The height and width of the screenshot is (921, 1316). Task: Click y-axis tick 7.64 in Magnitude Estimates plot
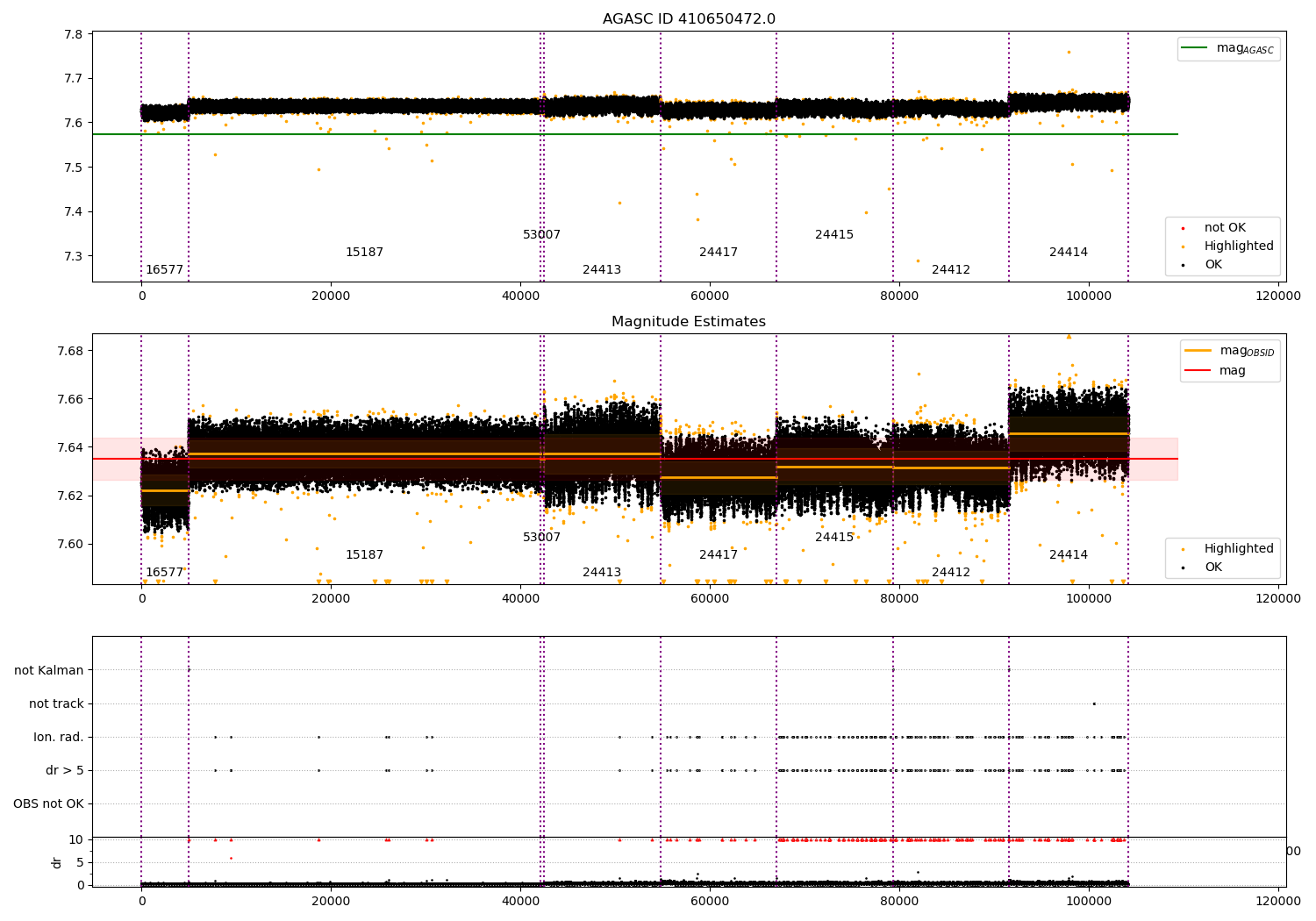69,447
